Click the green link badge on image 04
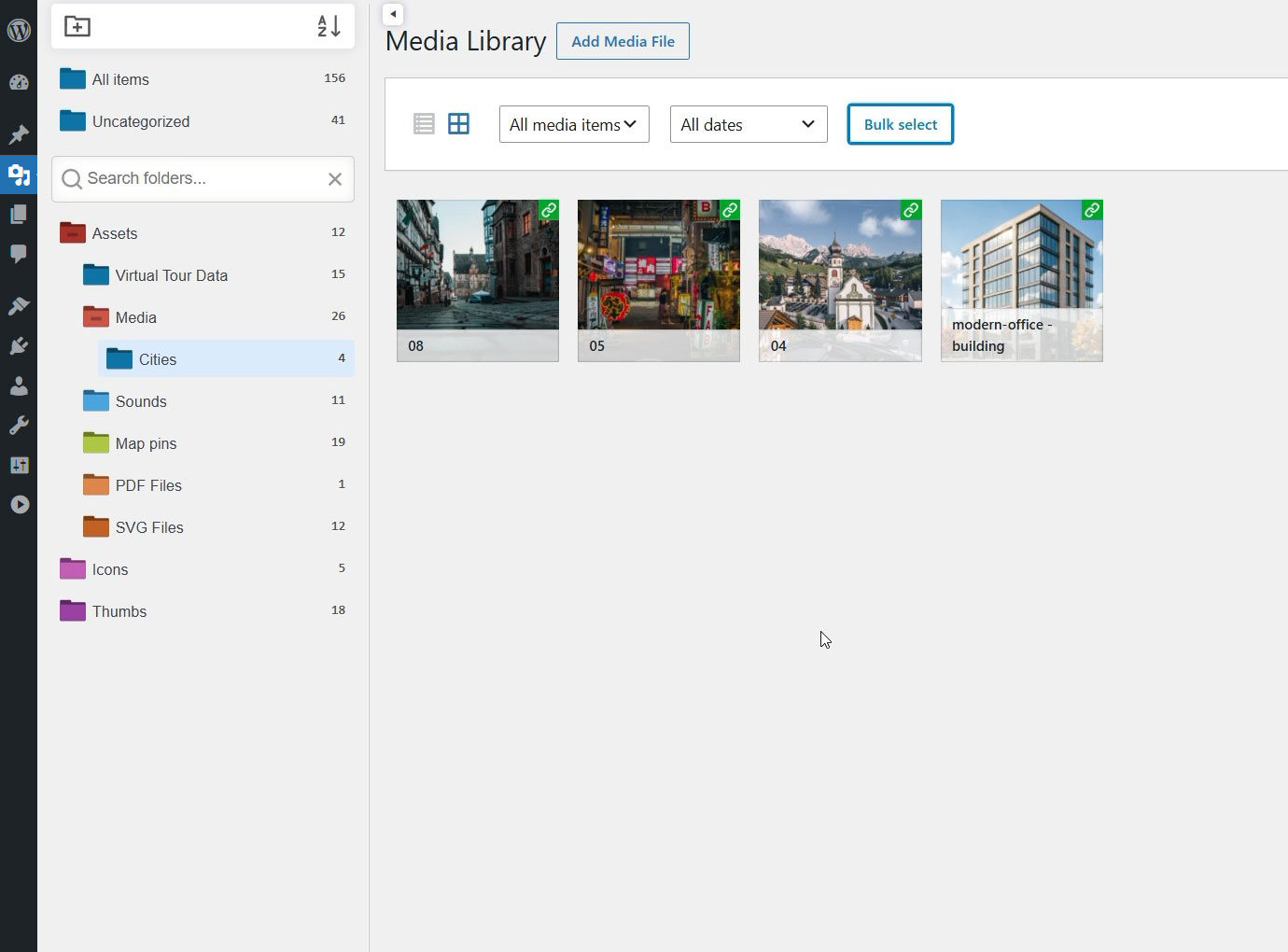 pyautogui.click(x=911, y=210)
